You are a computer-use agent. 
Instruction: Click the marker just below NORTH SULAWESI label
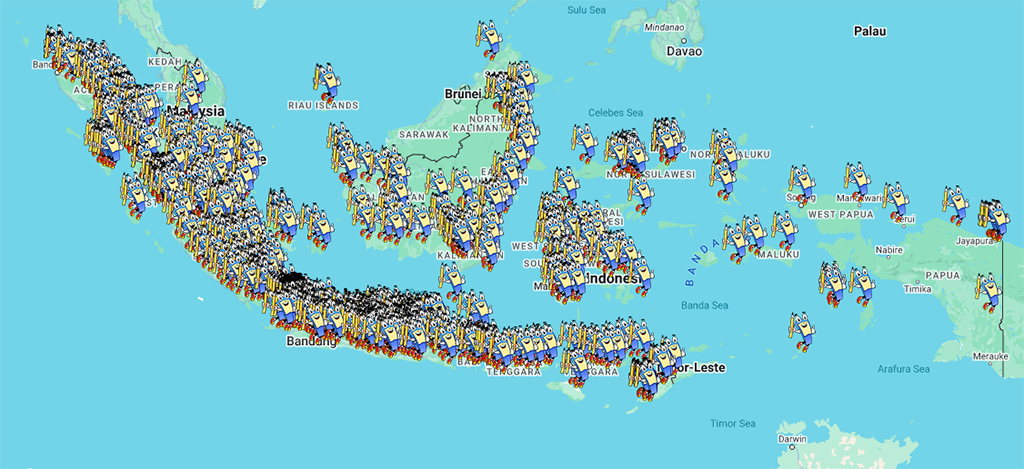(641, 195)
